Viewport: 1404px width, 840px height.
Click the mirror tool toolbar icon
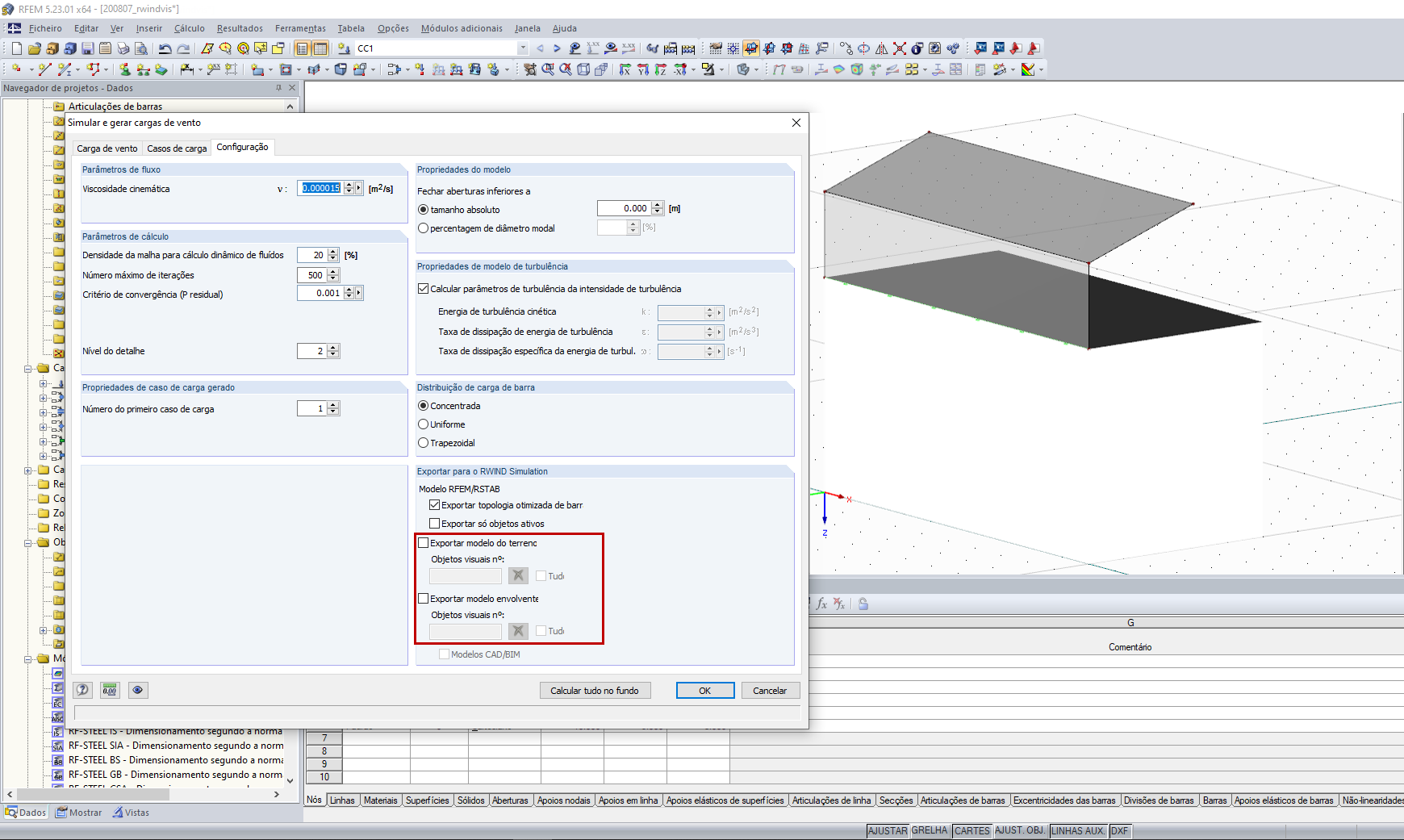pyautogui.click(x=881, y=48)
